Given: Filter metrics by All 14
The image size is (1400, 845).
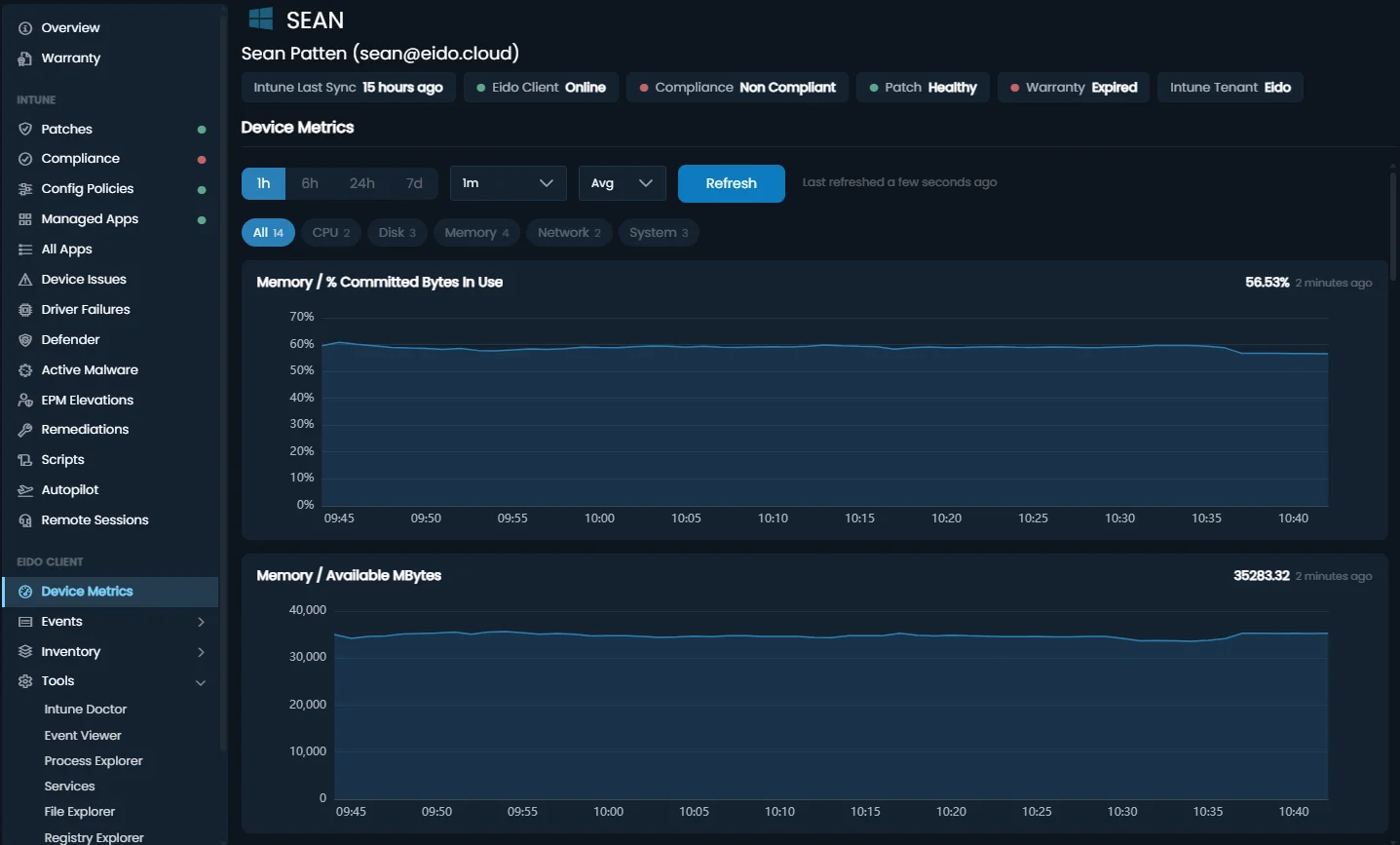Looking at the screenshot, I should [x=268, y=232].
